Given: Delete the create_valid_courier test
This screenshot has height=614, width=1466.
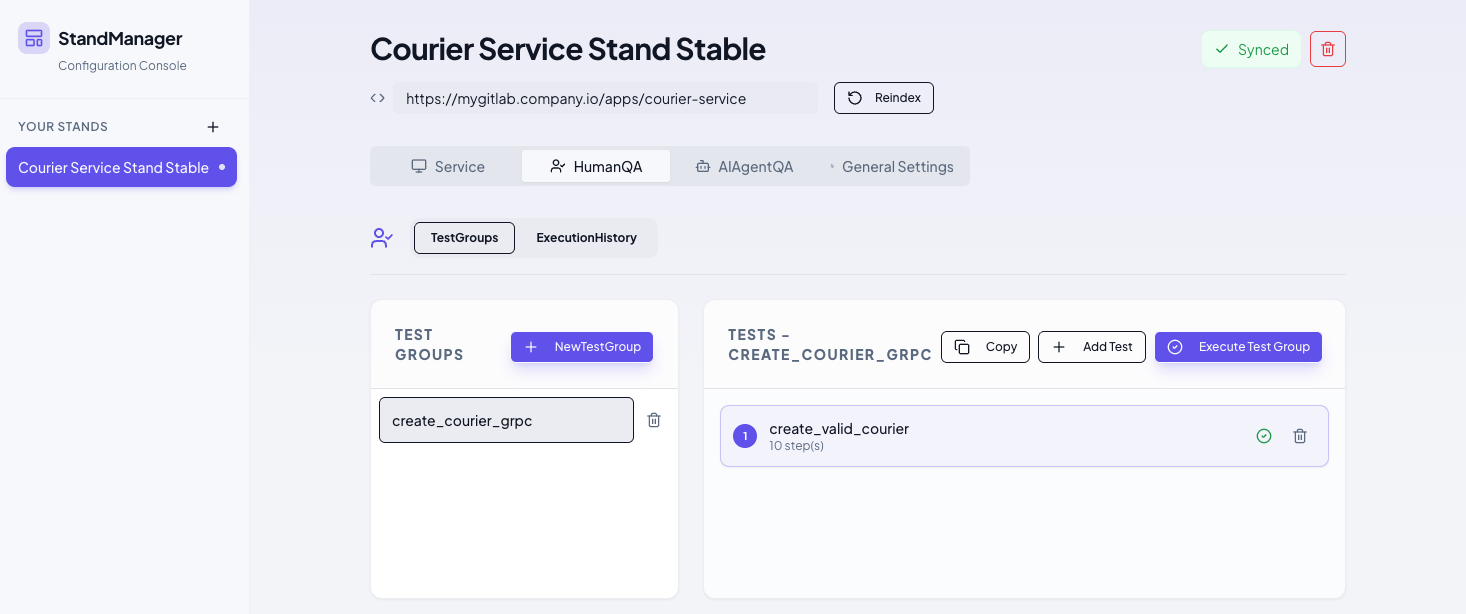Looking at the screenshot, I should point(1300,436).
